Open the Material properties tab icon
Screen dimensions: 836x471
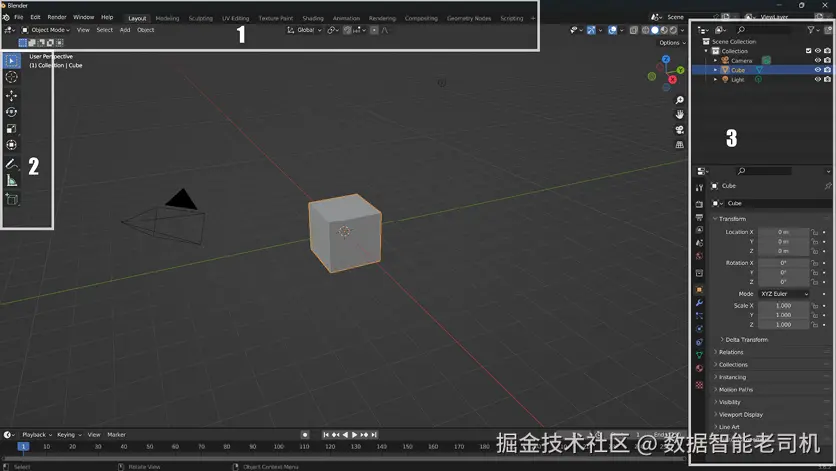coord(700,368)
